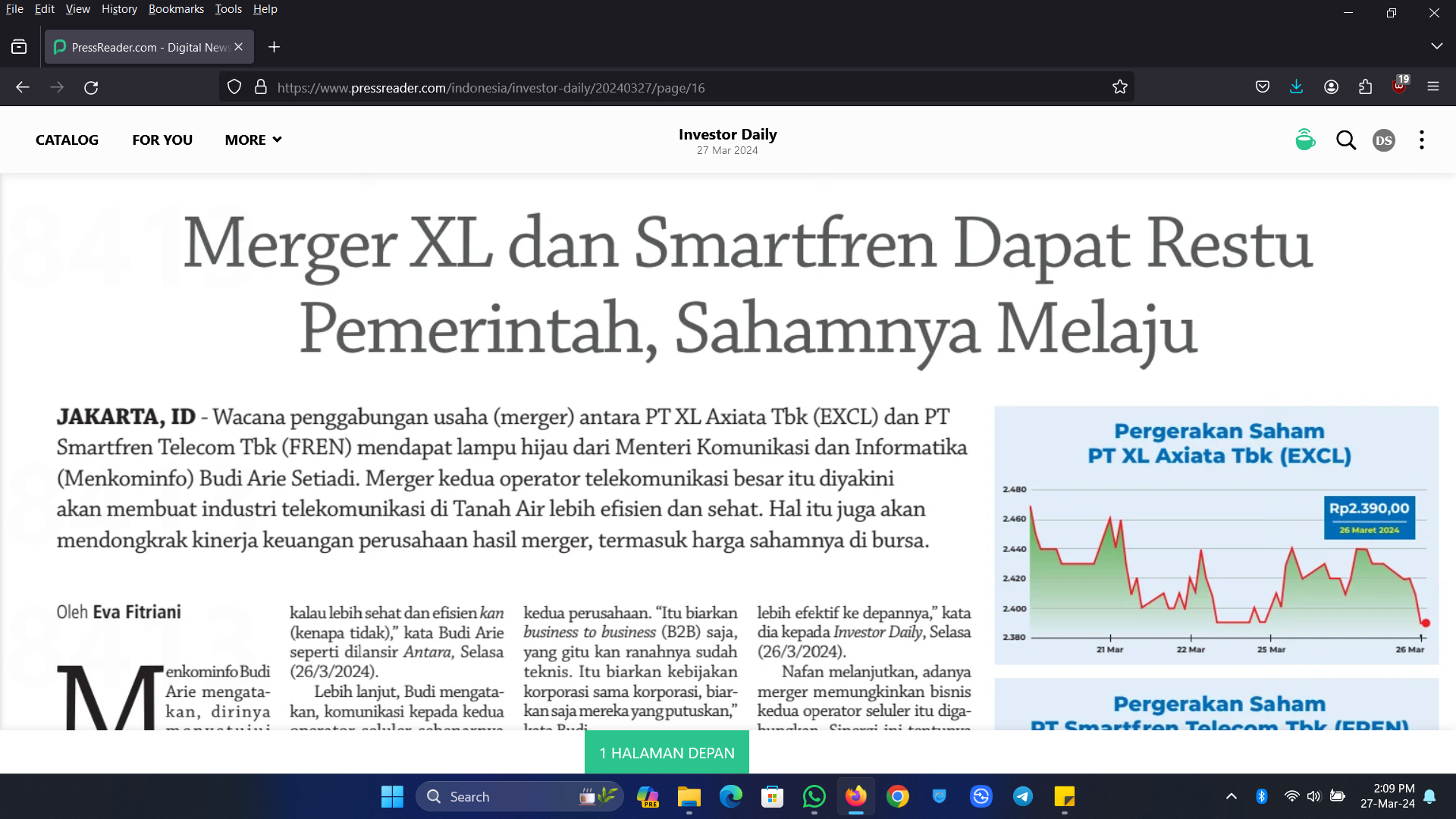
Task: Open WhatsApp from the taskbar
Action: tap(814, 796)
